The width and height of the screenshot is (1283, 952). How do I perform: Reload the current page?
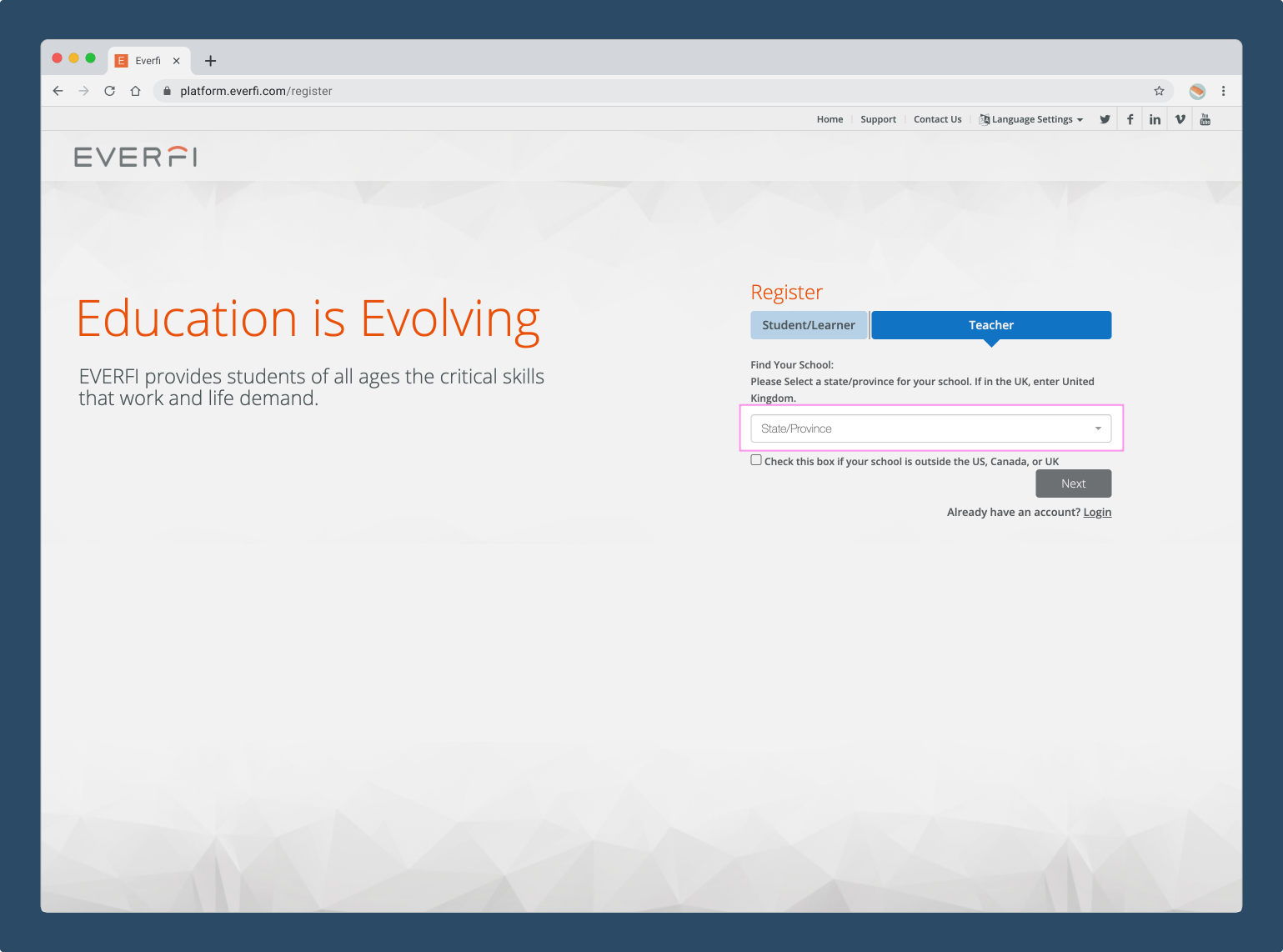pyautogui.click(x=109, y=91)
